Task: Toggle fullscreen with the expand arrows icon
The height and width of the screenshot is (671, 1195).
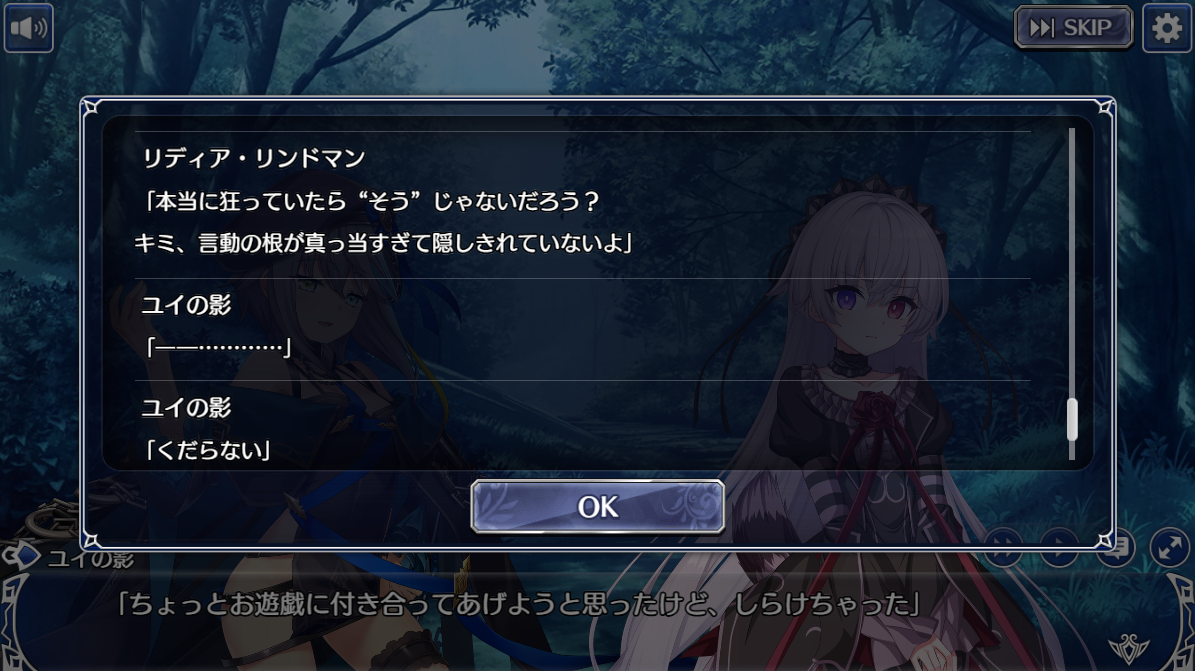Action: (1169, 547)
